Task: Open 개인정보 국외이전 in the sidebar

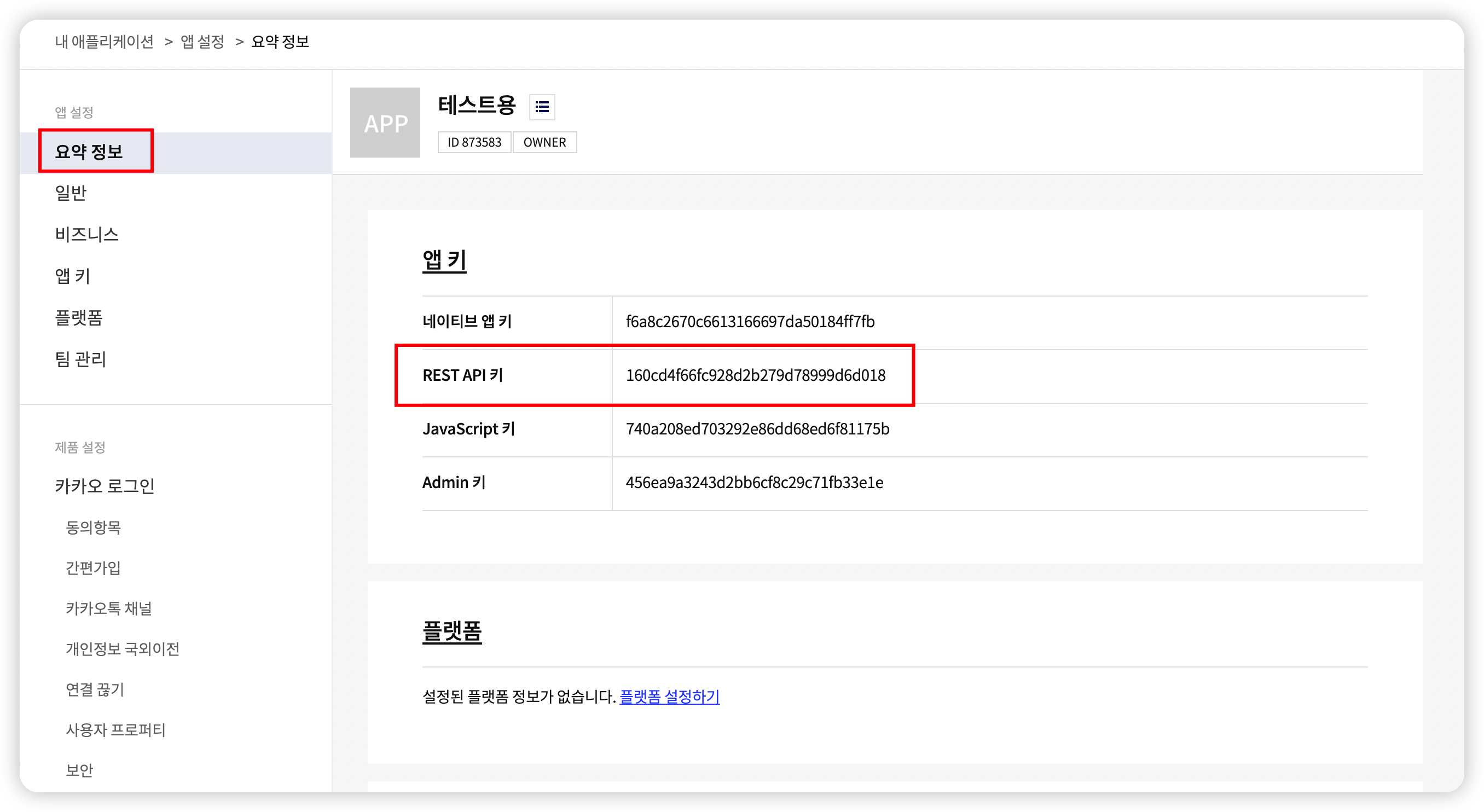Action: point(122,649)
